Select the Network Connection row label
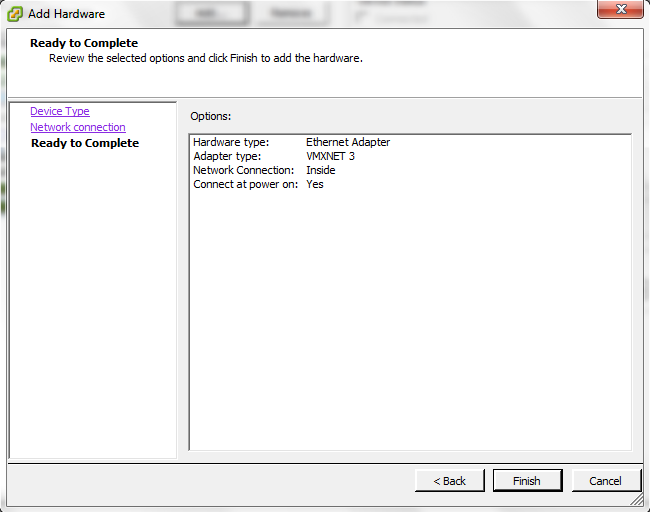 (243, 170)
